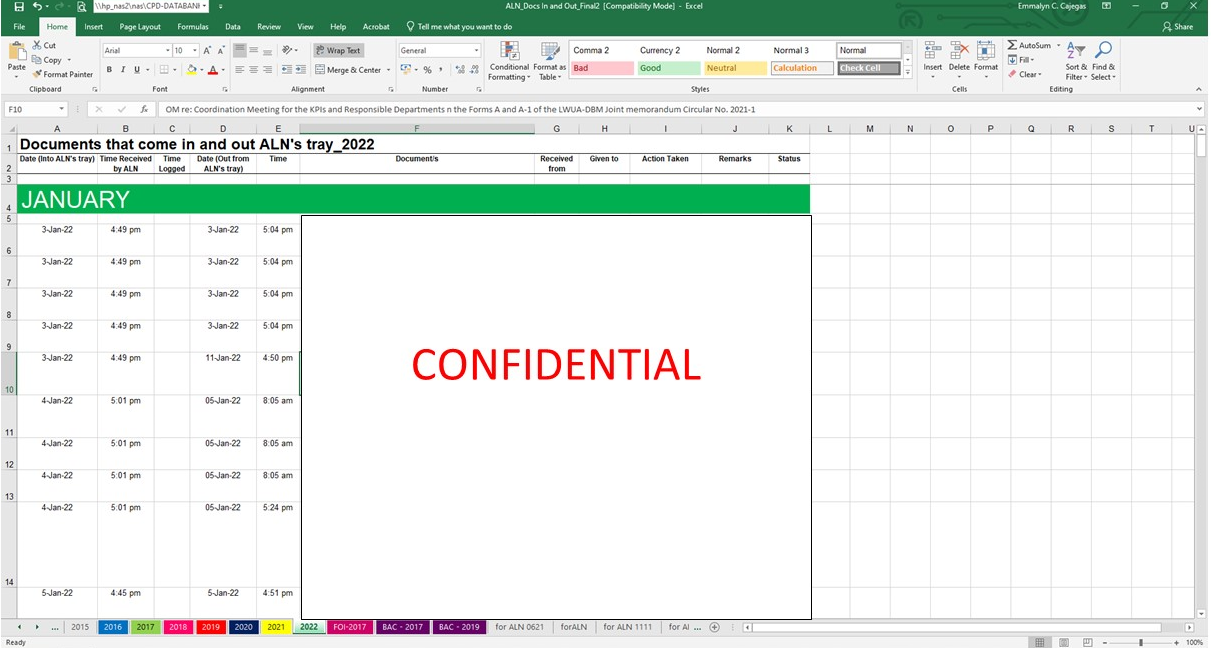Decrease font size
The height and width of the screenshot is (648, 1211).
pyautogui.click(x=221, y=50)
